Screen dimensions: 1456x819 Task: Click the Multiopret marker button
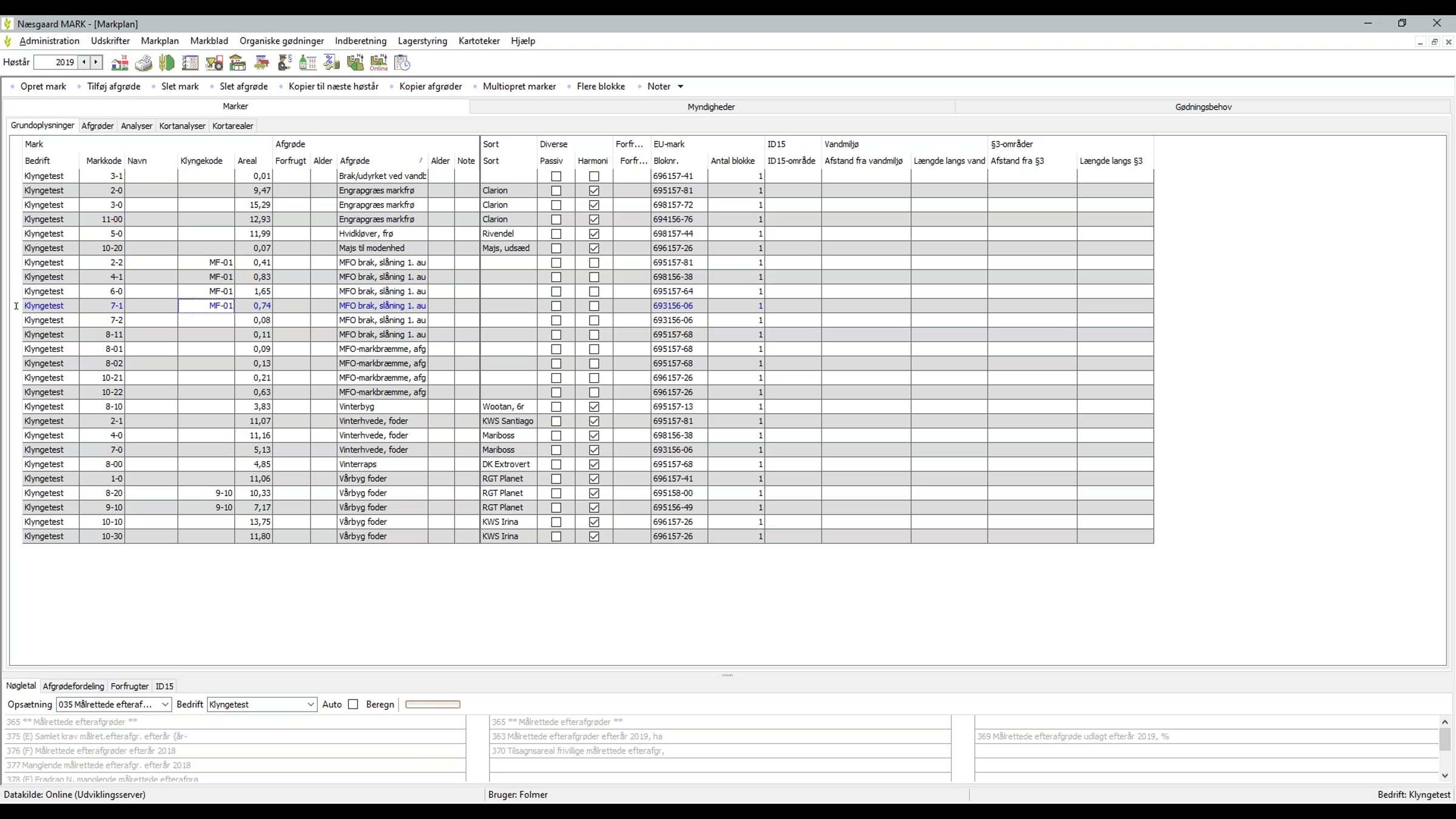tap(519, 87)
